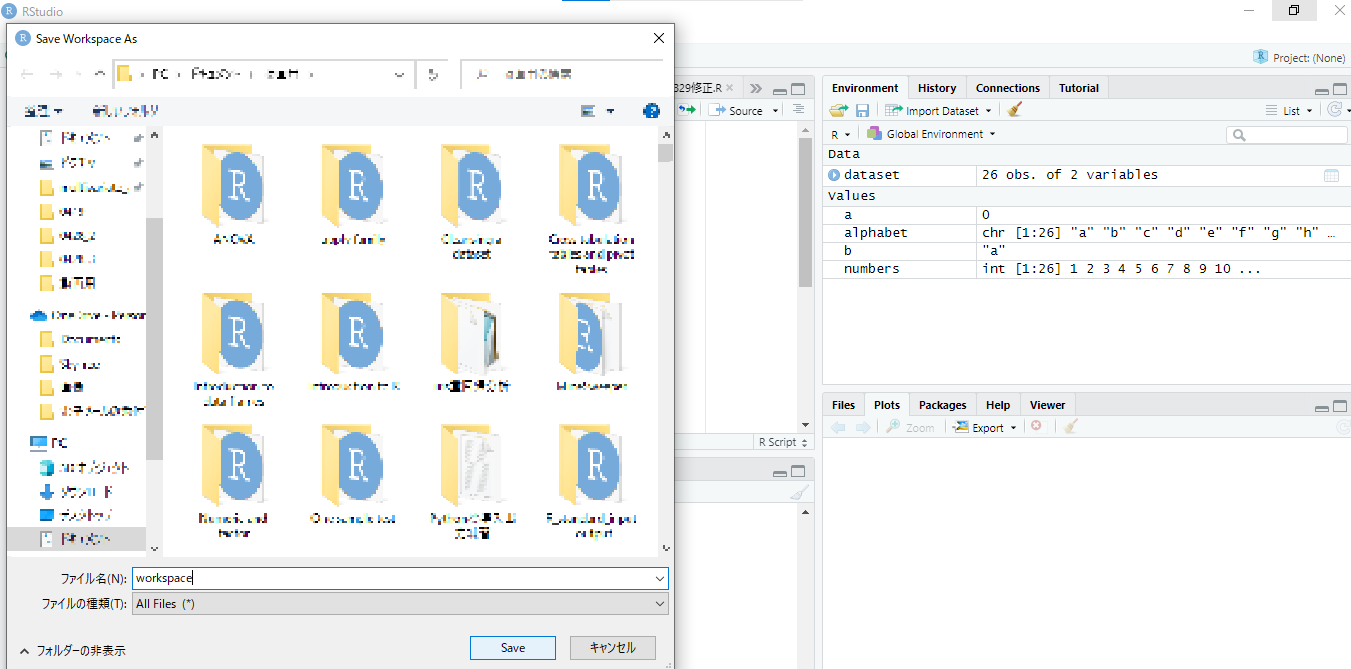Switch to the Plots tab
1351x669 pixels.
coord(887,405)
